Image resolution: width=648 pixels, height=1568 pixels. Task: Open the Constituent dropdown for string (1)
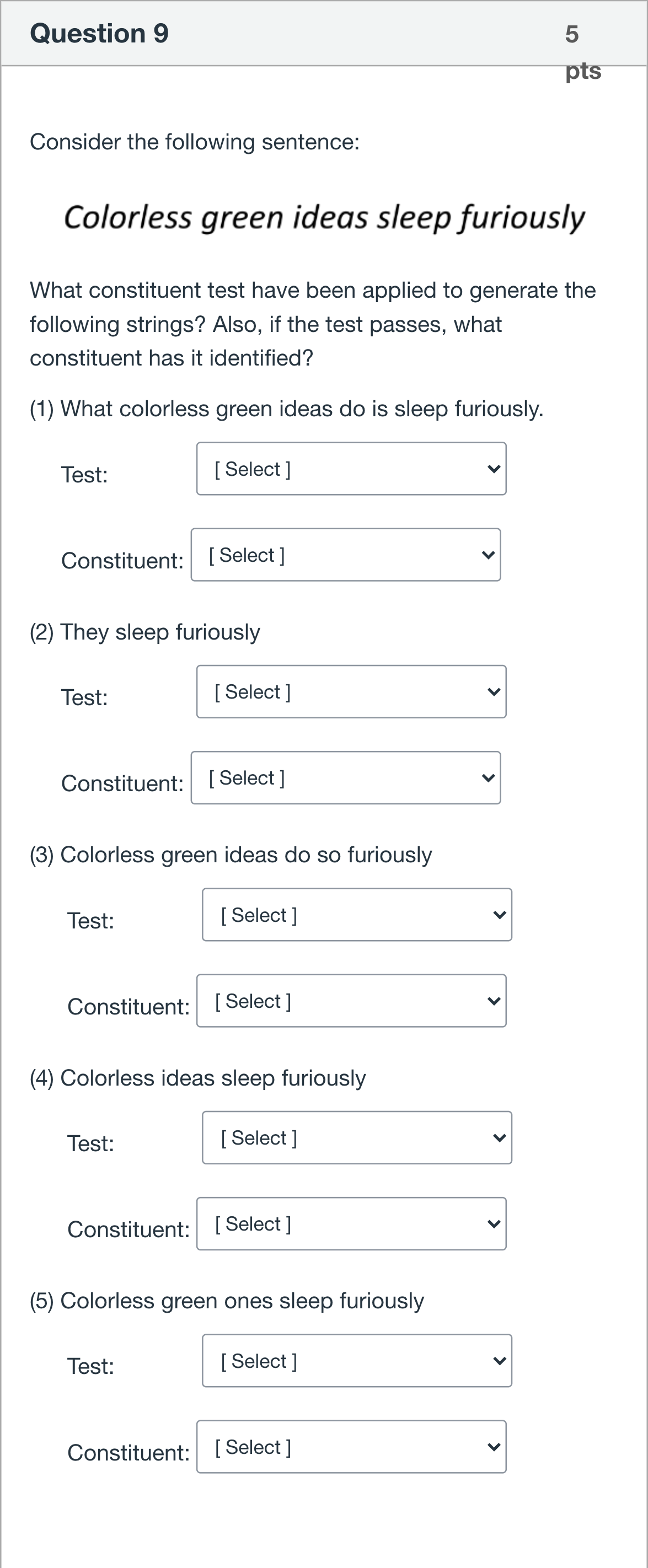coord(346,555)
